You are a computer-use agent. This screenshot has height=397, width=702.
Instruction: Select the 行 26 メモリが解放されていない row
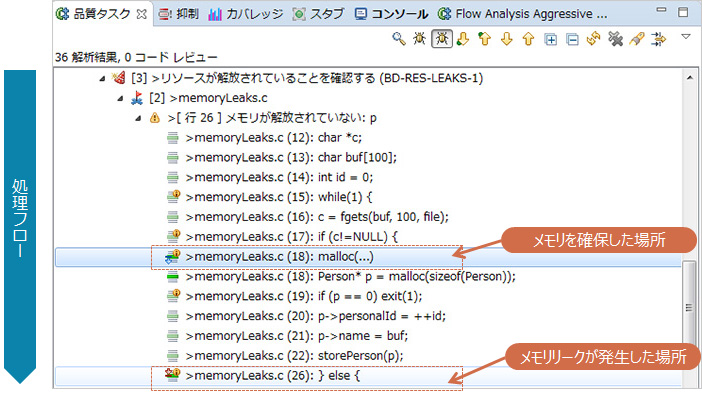tap(272, 118)
